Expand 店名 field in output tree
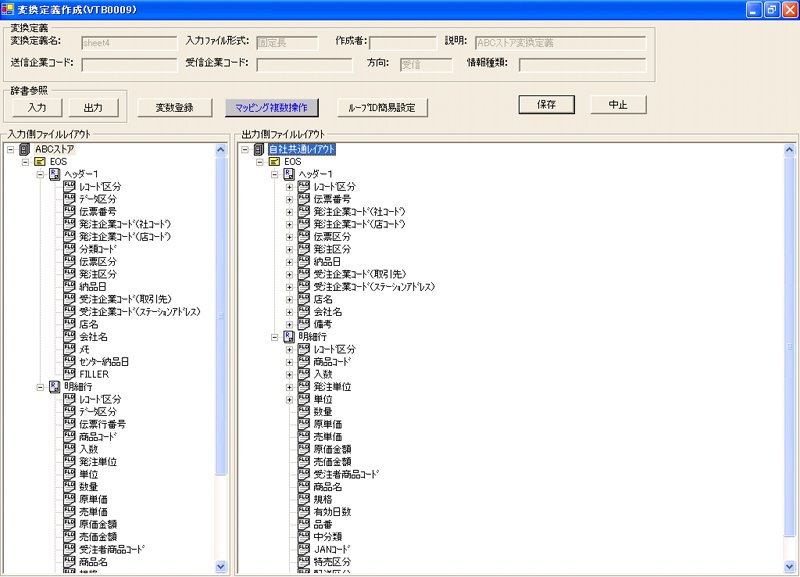Image resolution: width=800 pixels, height=577 pixels. (x=289, y=299)
